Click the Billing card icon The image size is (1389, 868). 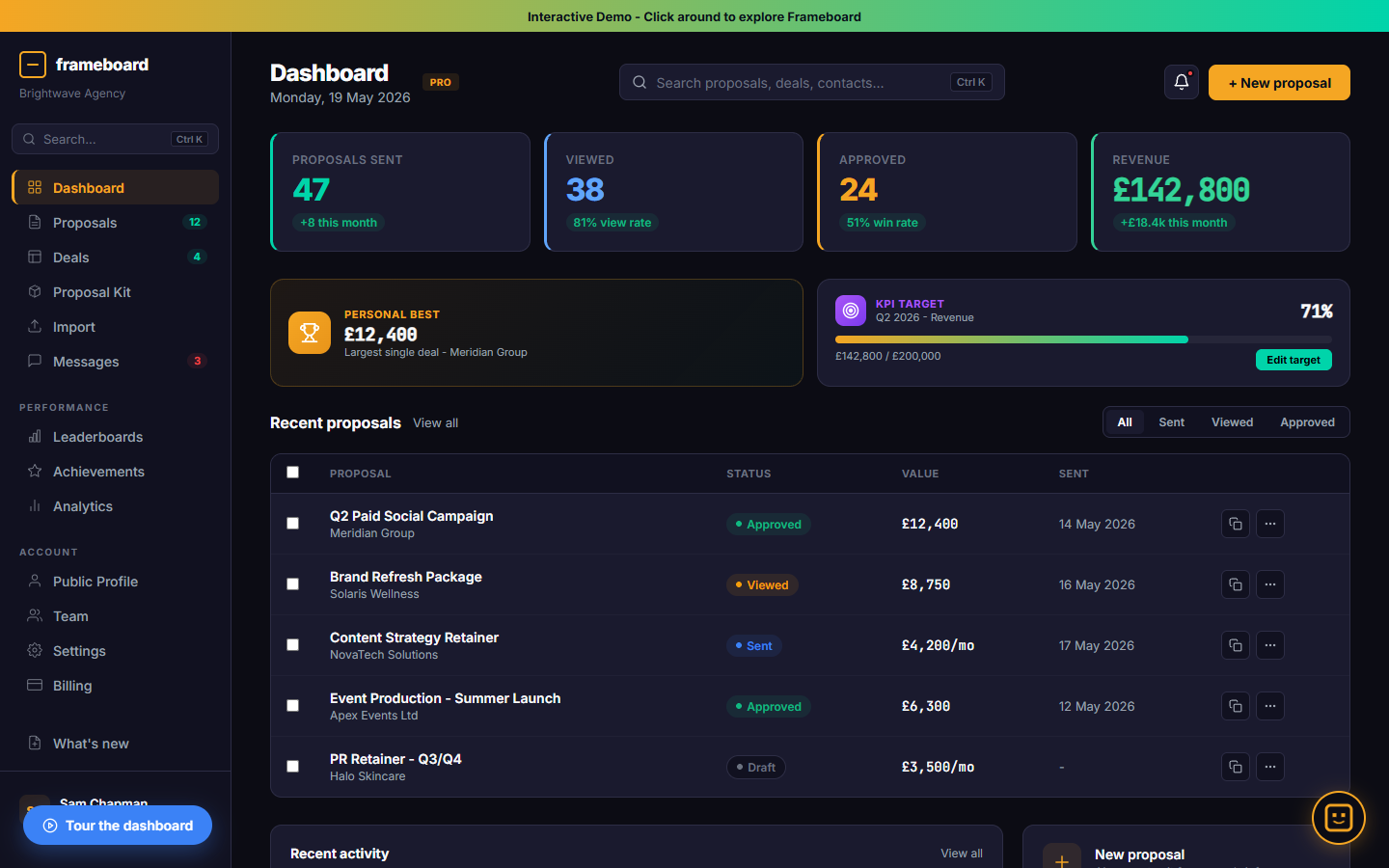(35, 685)
